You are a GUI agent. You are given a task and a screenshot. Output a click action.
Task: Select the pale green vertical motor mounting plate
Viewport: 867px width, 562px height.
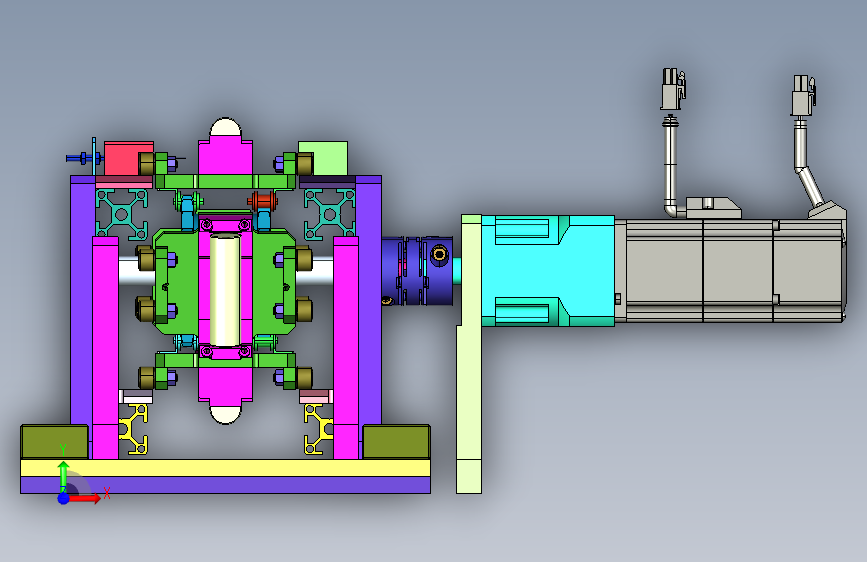click(x=469, y=354)
